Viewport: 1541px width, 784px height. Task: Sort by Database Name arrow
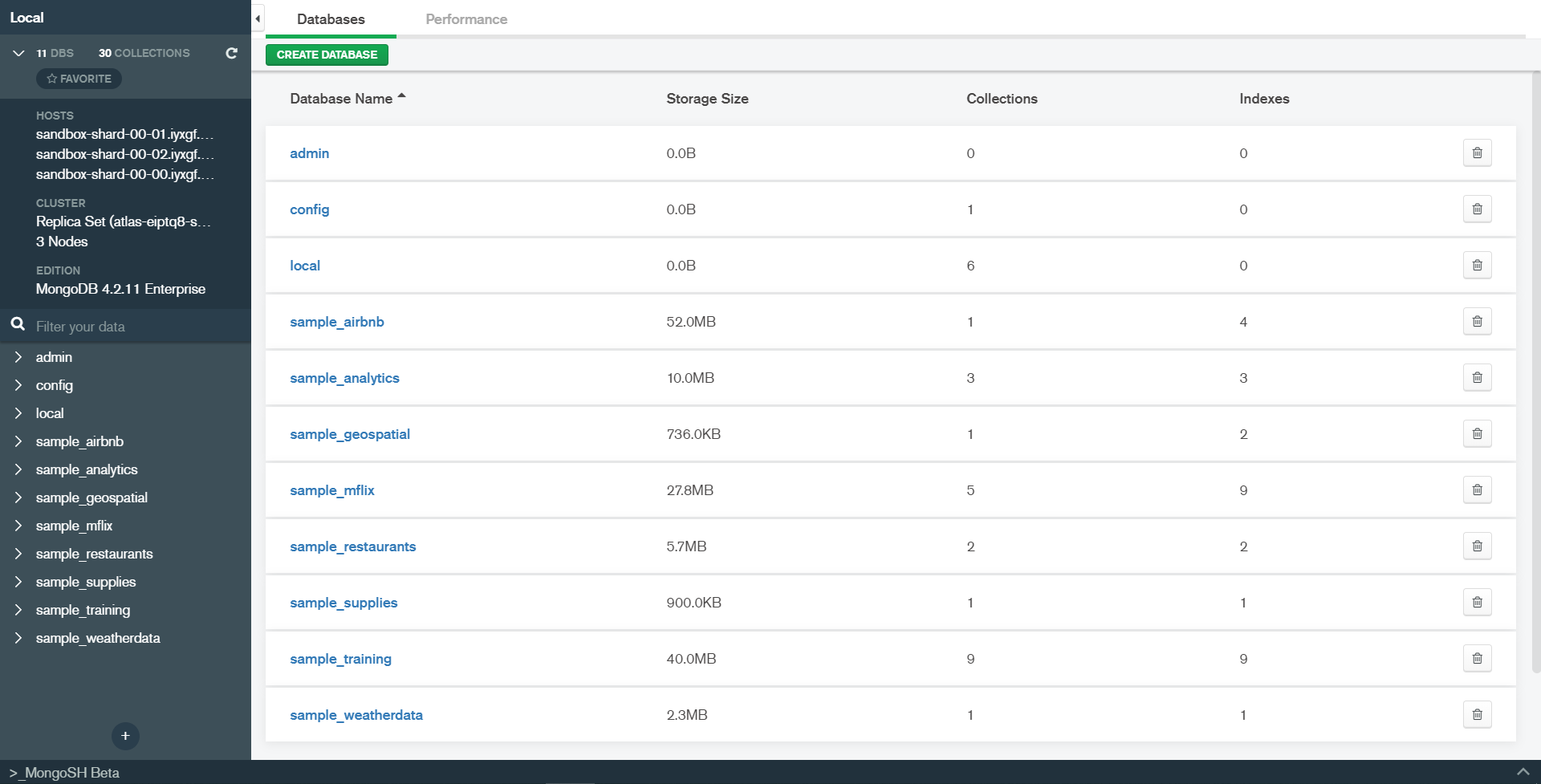(402, 96)
